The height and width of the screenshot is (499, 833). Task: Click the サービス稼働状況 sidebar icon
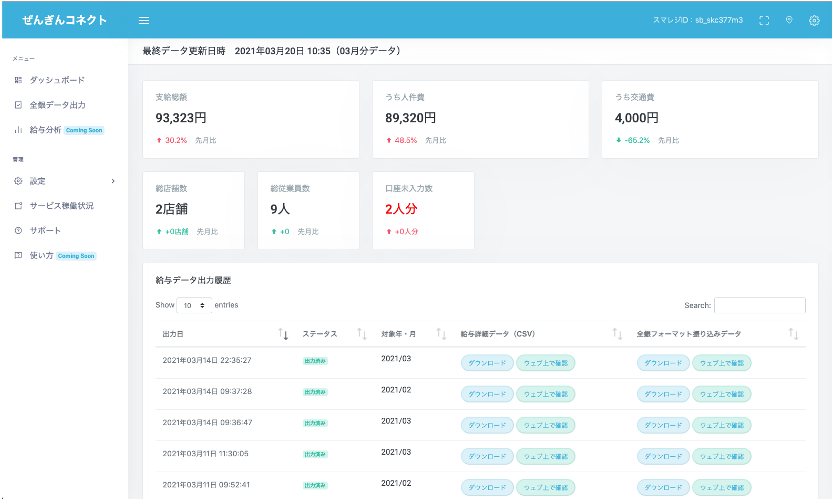point(18,205)
